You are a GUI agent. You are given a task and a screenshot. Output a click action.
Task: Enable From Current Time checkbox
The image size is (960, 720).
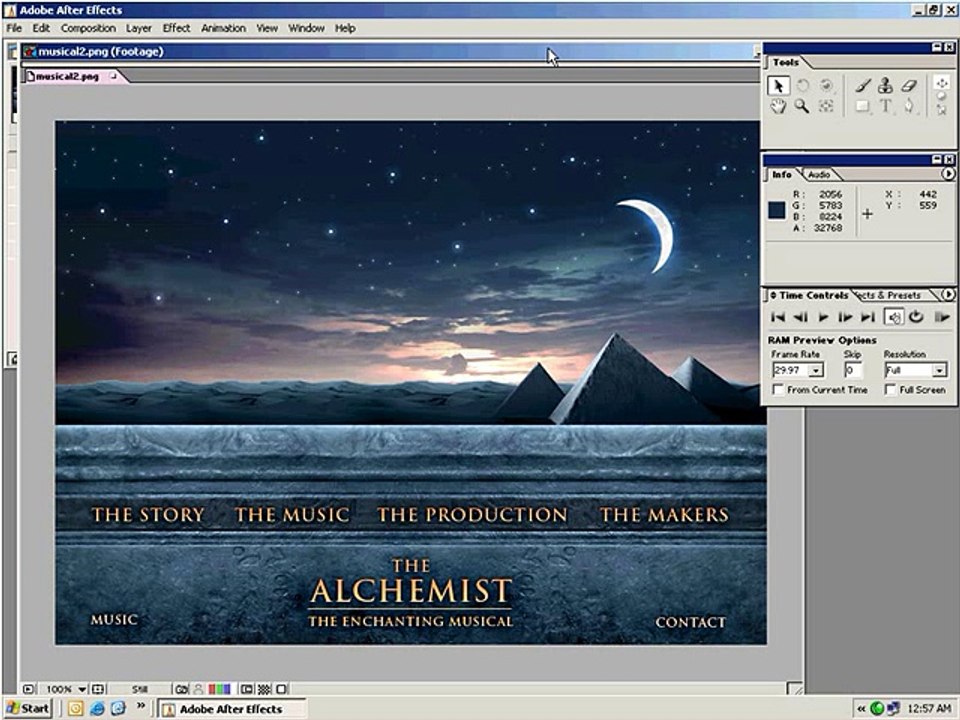(778, 389)
